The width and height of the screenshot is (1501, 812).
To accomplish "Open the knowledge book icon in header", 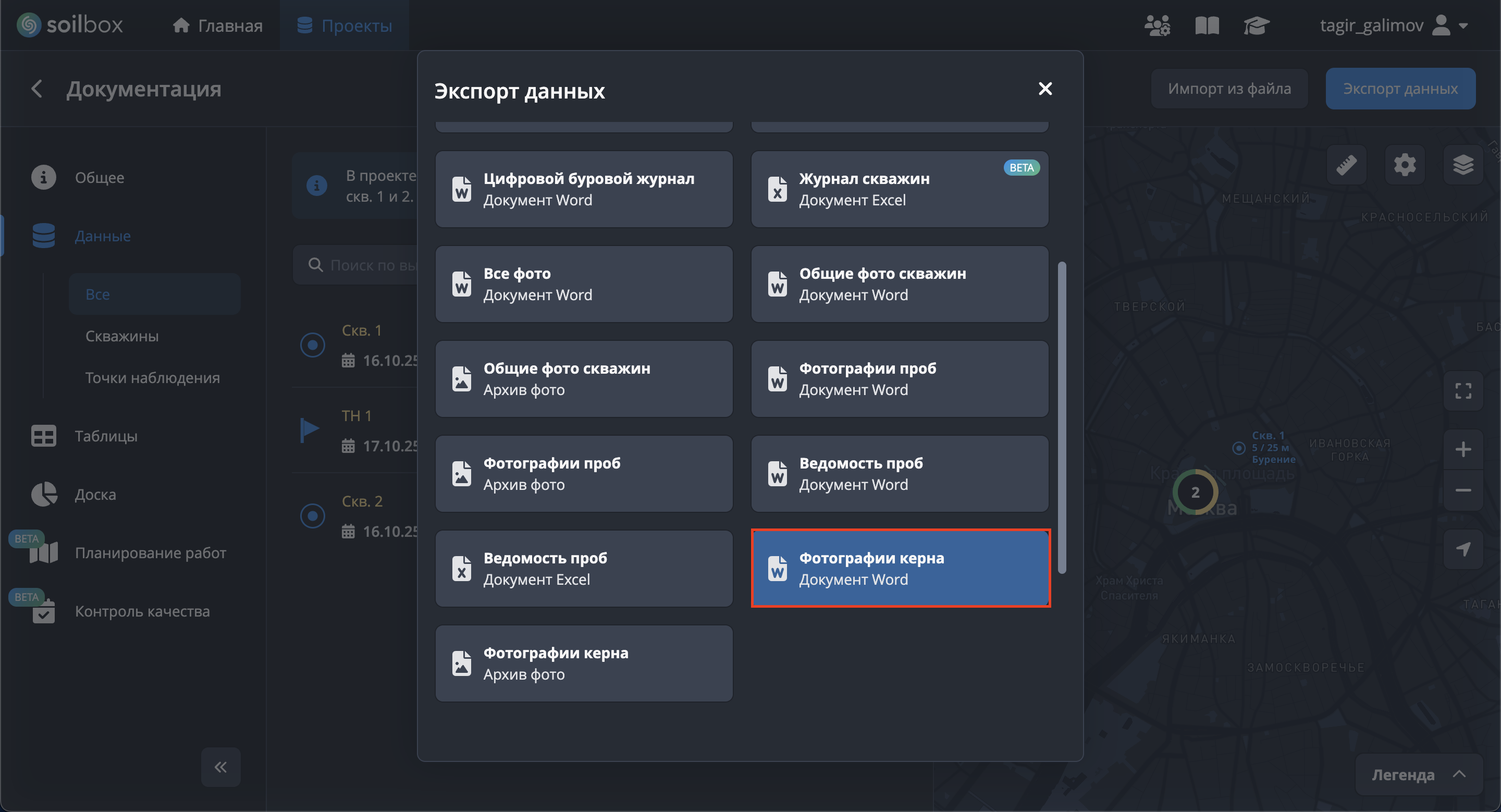I will click(1207, 26).
